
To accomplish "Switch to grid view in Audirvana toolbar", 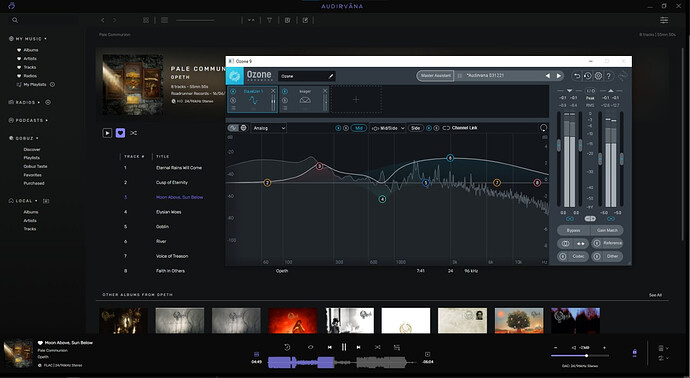I will pyautogui.click(x=146, y=20).
